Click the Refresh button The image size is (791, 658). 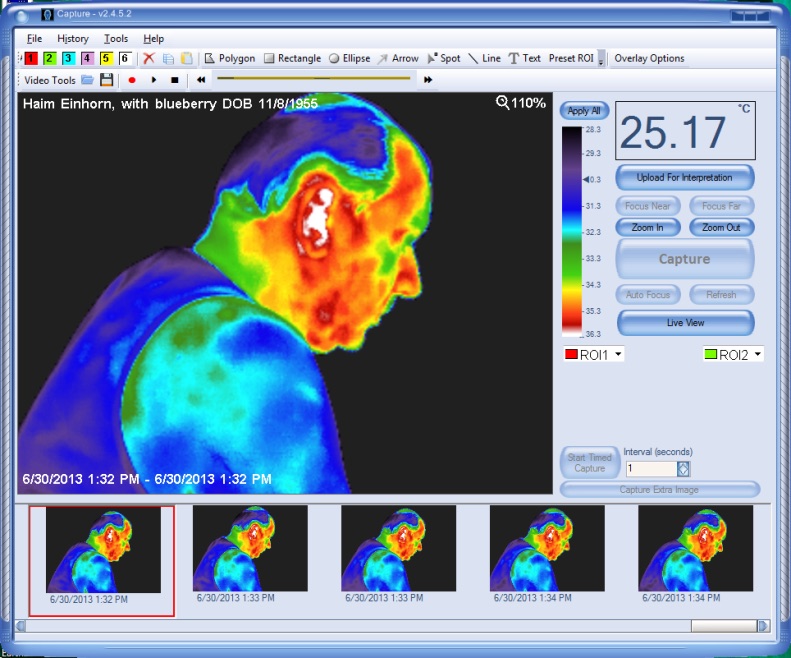click(721, 295)
